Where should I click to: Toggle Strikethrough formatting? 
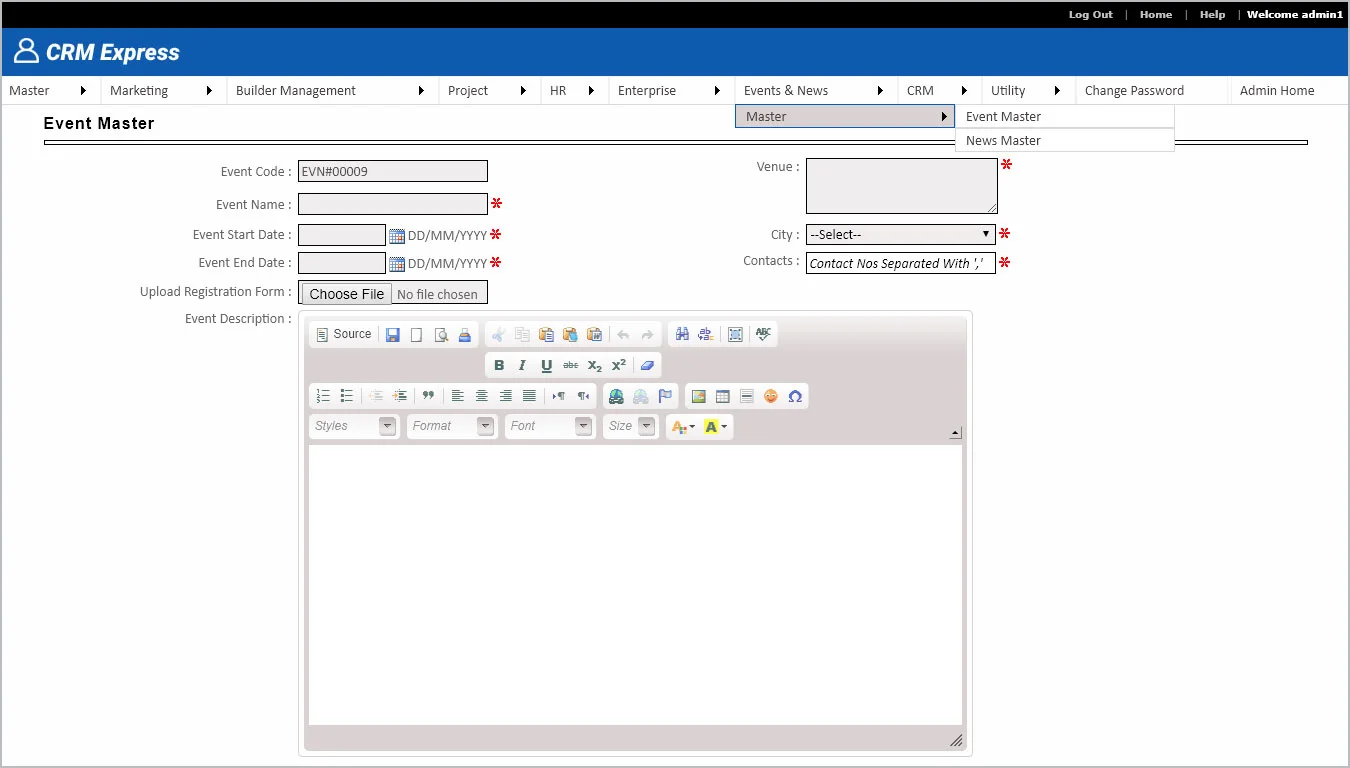pyautogui.click(x=571, y=366)
